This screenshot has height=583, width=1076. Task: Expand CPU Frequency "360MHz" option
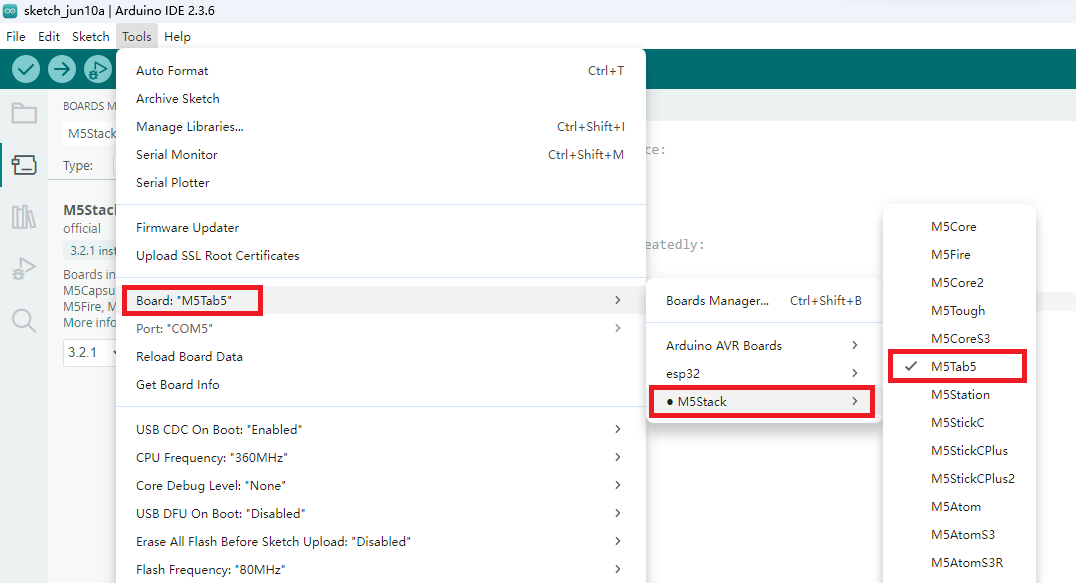381,457
